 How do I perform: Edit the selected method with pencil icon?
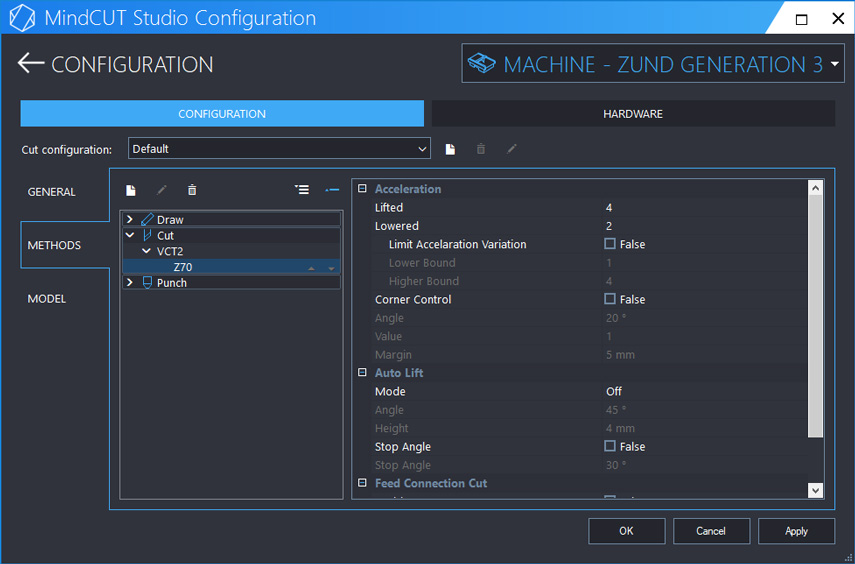point(161,190)
